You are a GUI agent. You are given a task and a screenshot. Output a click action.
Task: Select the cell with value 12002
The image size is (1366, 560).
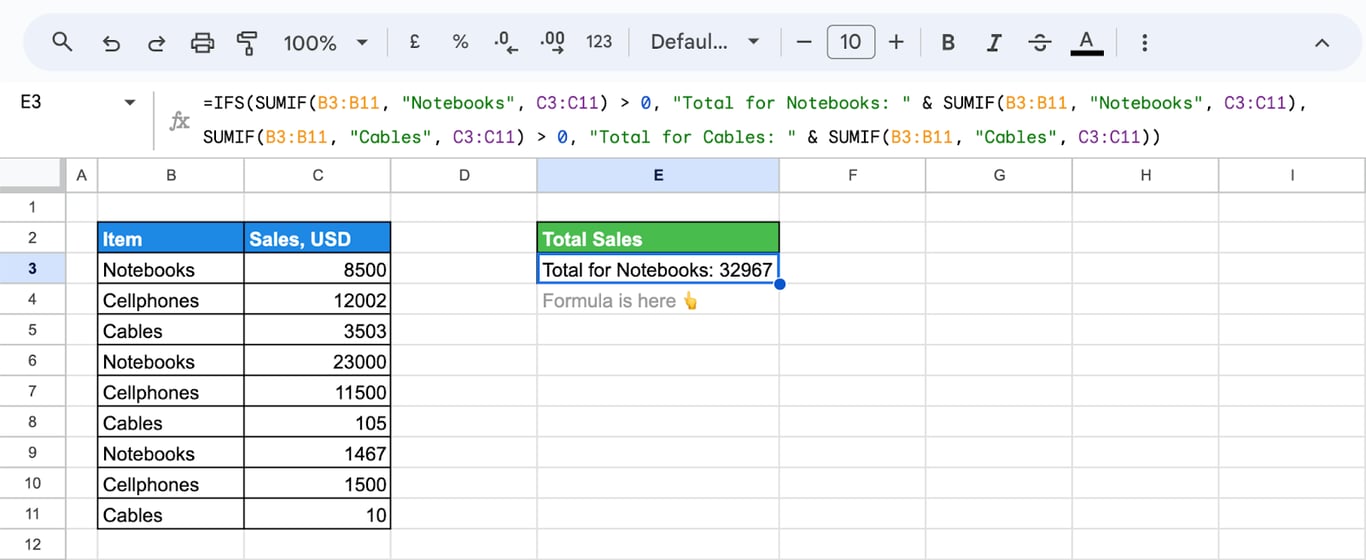click(x=317, y=300)
